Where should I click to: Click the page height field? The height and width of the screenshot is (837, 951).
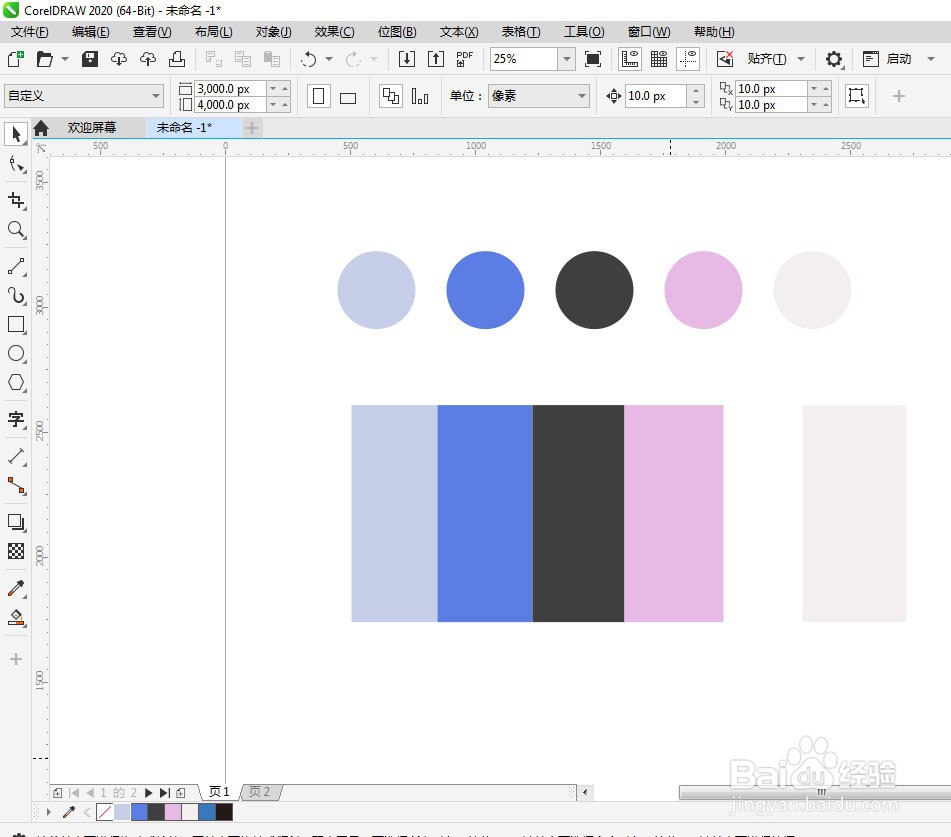230,104
